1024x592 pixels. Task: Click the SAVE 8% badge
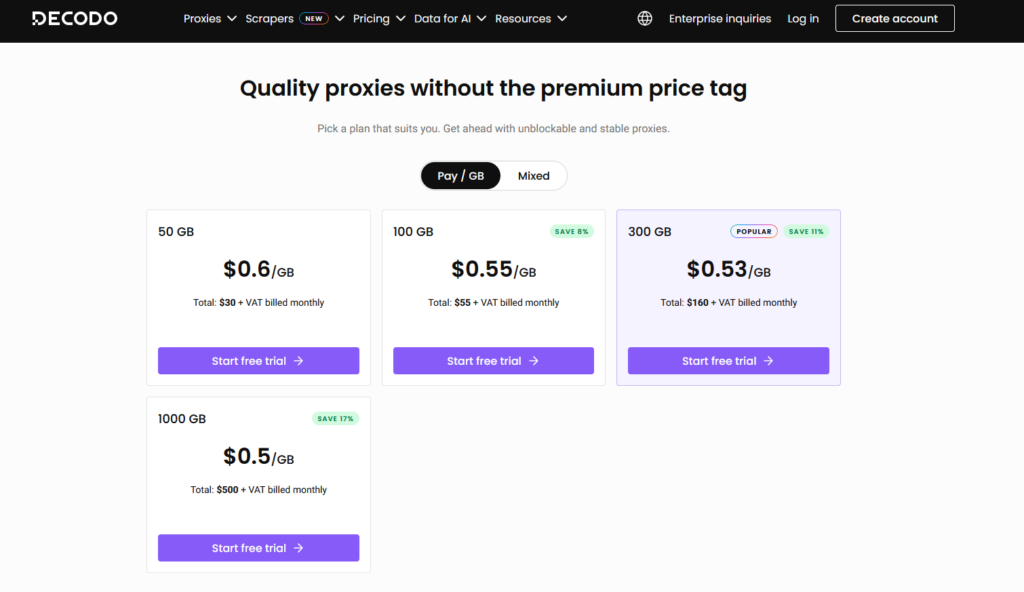tap(571, 231)
